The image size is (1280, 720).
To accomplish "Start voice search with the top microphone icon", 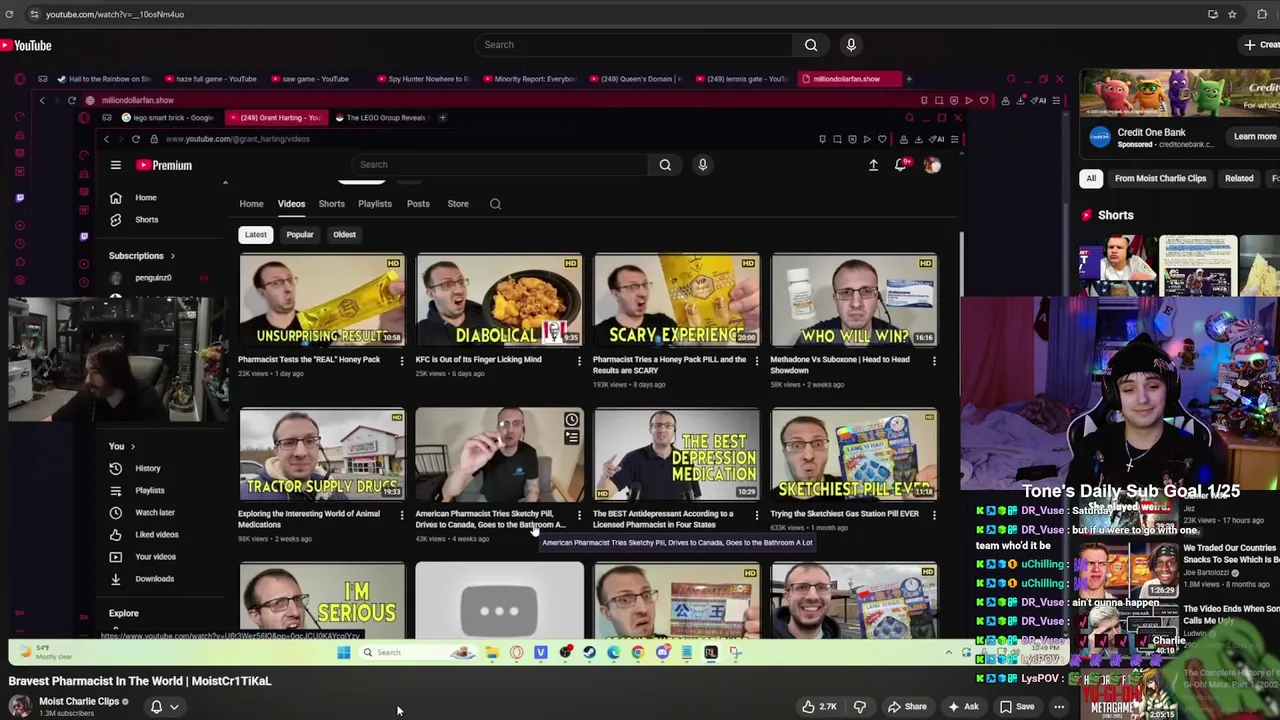I will tap(851, 45).
